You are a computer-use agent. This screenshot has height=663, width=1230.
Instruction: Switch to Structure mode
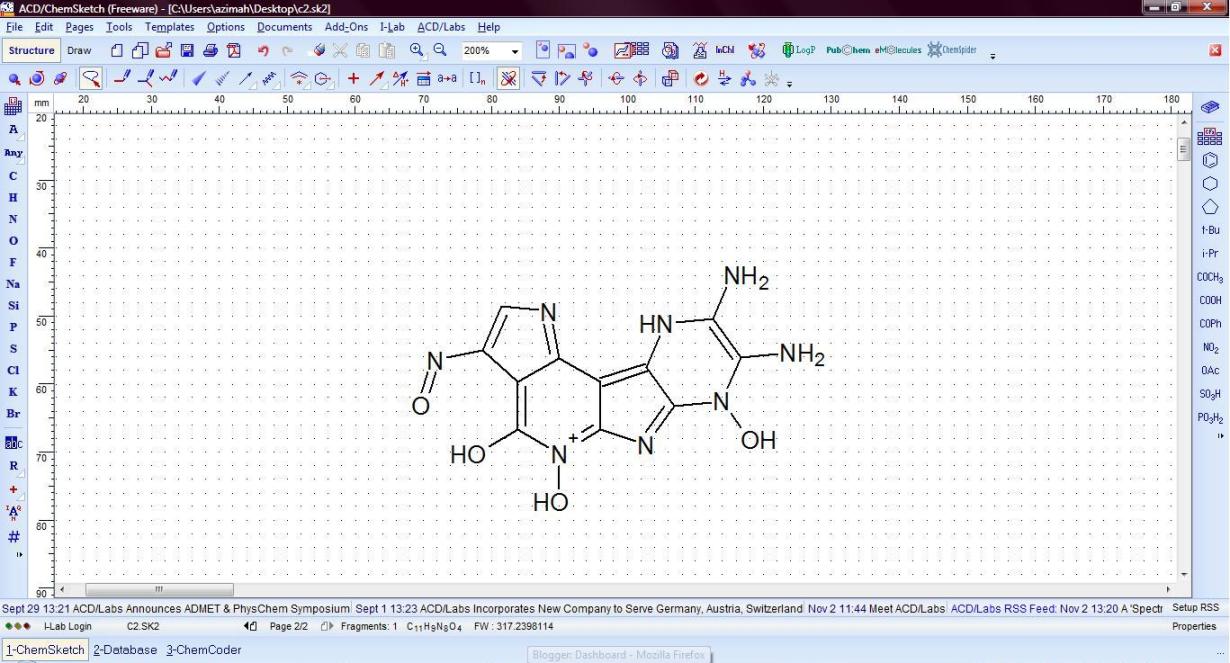pos(32,51)
